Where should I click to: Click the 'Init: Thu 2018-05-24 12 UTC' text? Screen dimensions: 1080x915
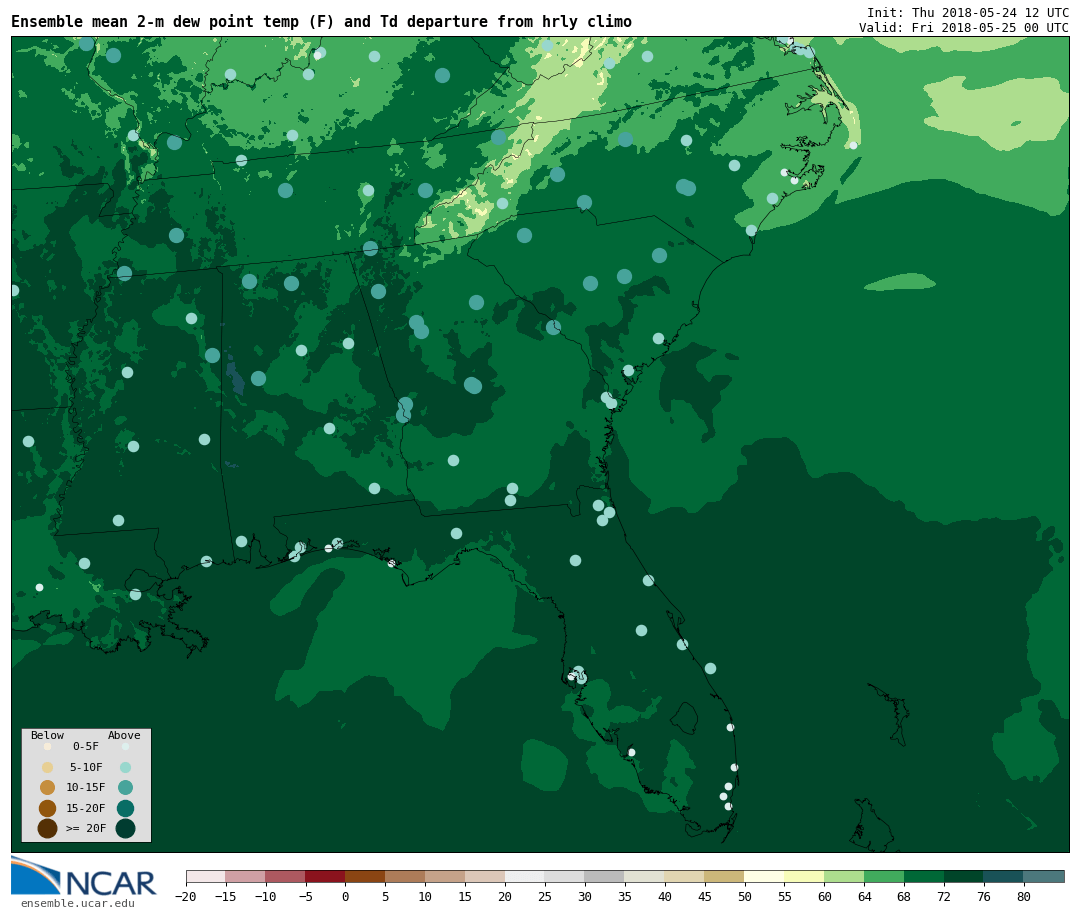pos(968,12)
